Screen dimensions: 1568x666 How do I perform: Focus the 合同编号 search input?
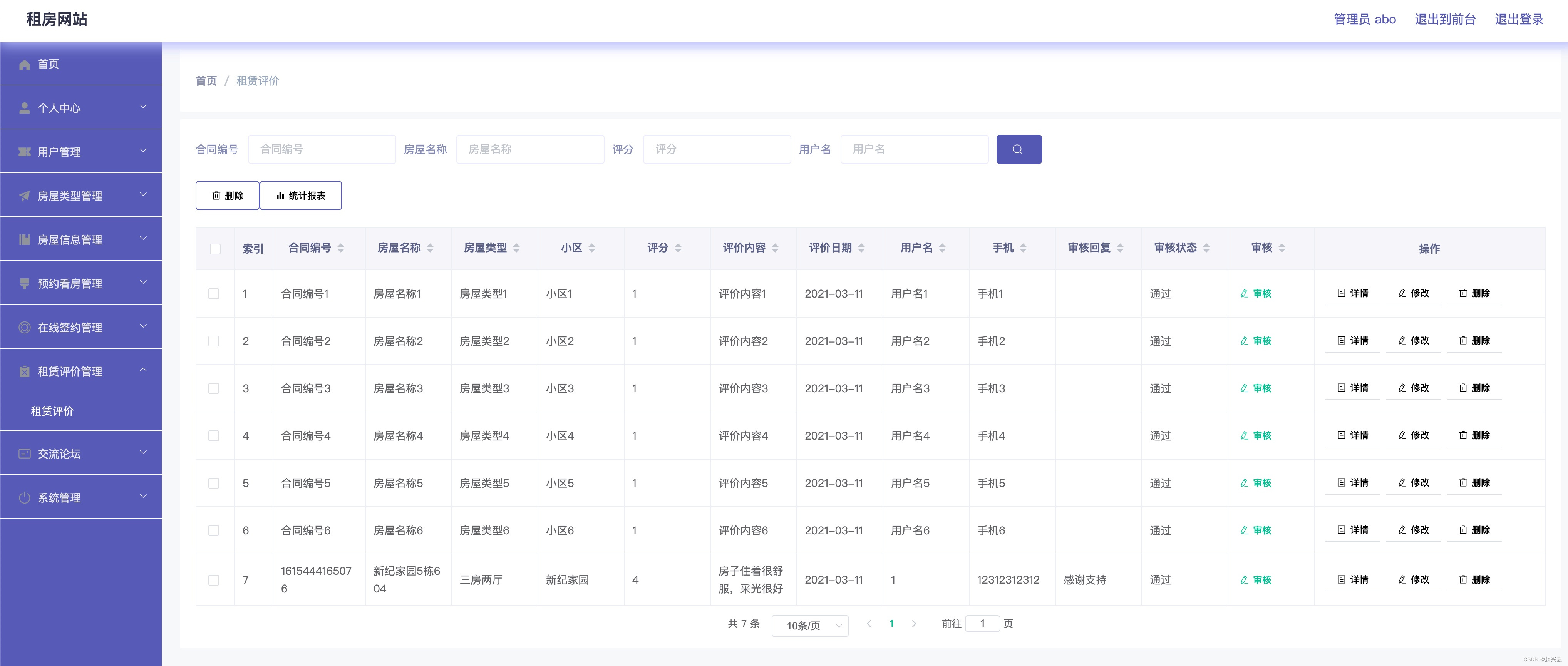[322, 149]
